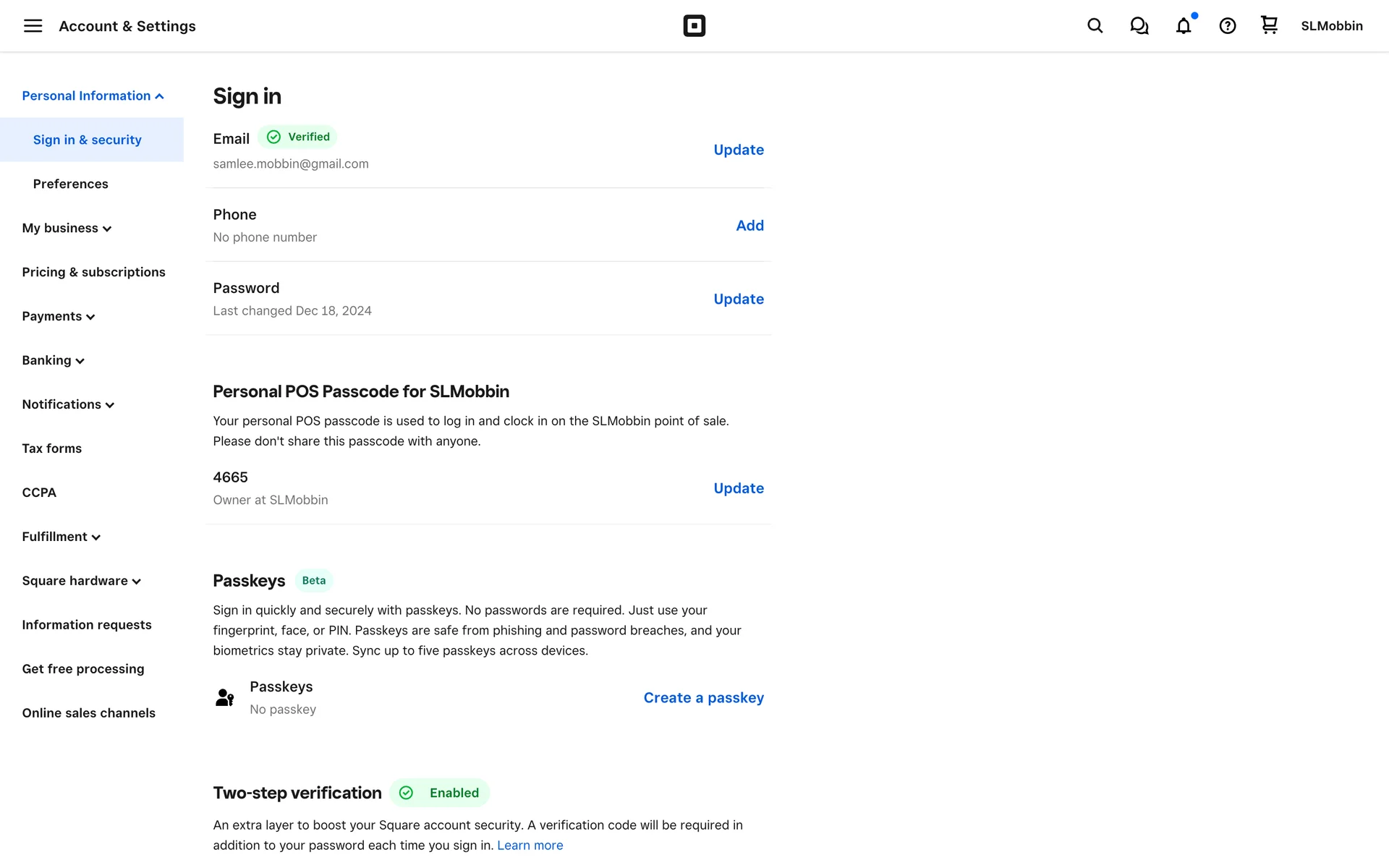Open the messages chat icon
Screen dimensions: 1389x868
pyautogui.click(x=1139, y=26)
